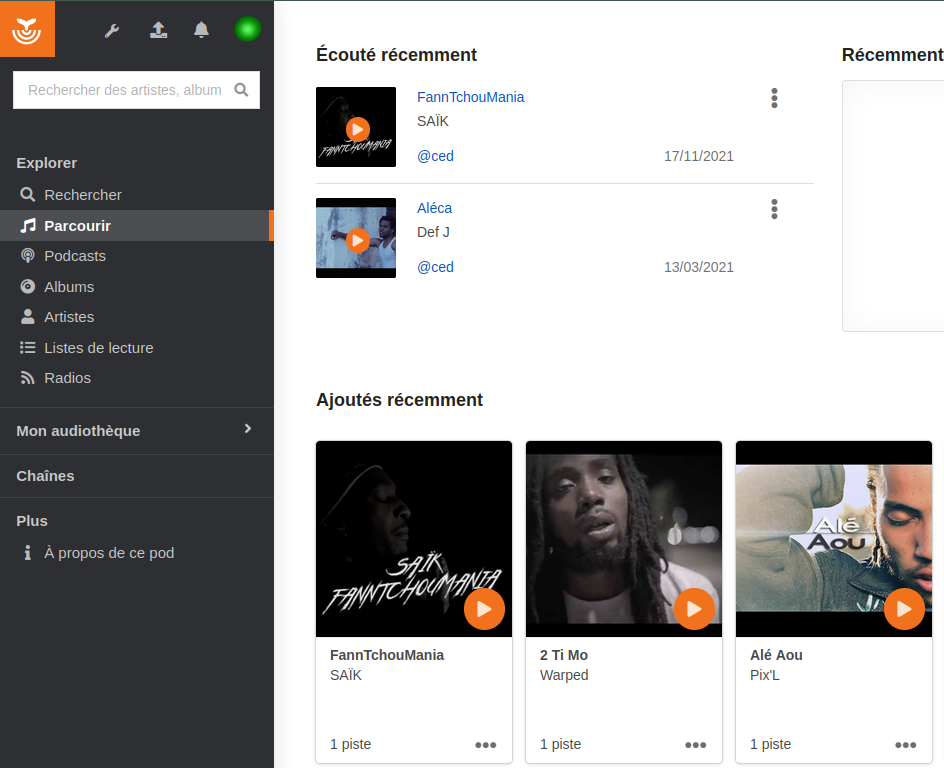This screenshot has width=944, height=768.
Task: Play Aléca track from recently listened thumbnail
Action: pyautogui.click(x=358, y=240)
